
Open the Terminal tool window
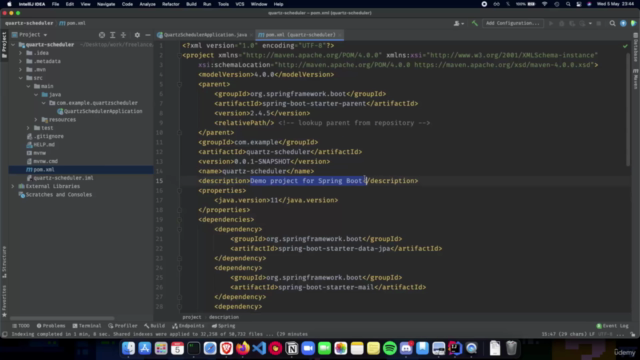click(x=87, y=326)
